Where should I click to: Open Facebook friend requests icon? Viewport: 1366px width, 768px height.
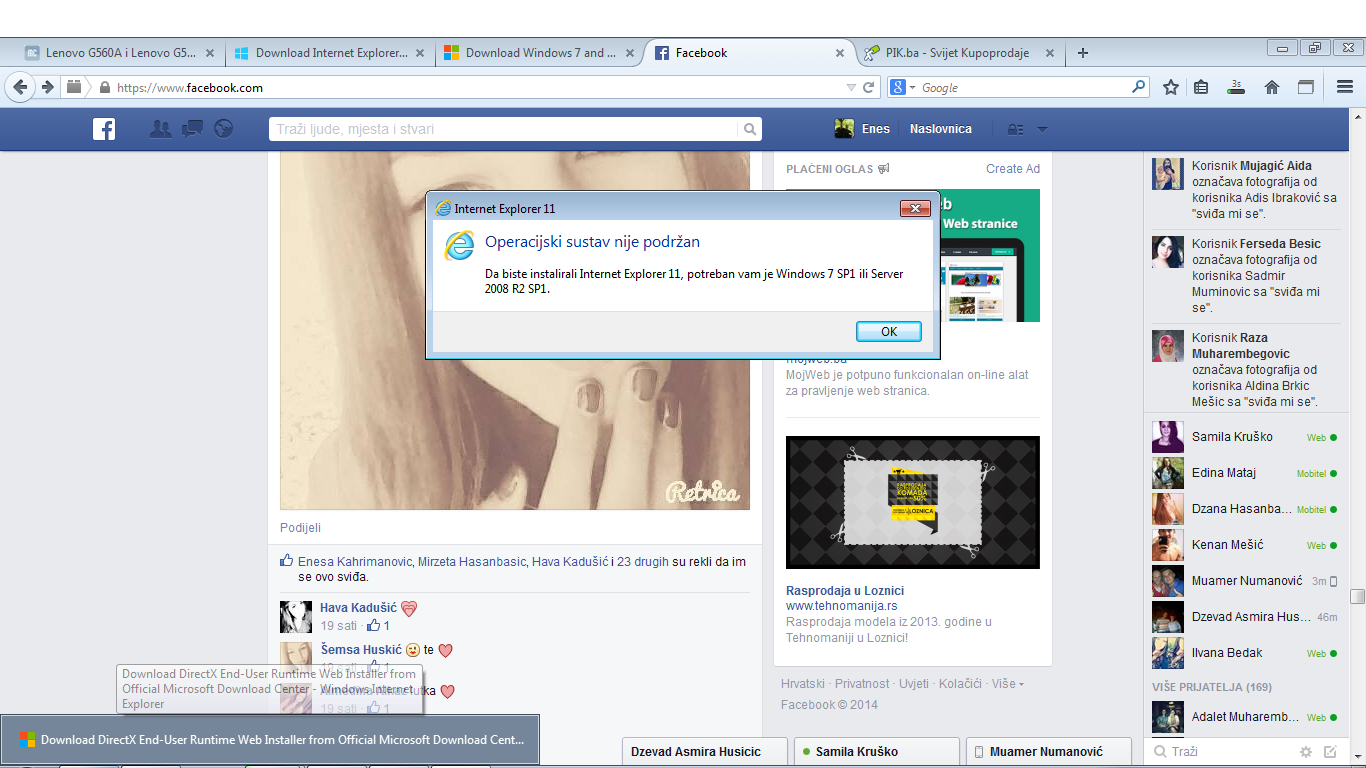pos(160,129)
